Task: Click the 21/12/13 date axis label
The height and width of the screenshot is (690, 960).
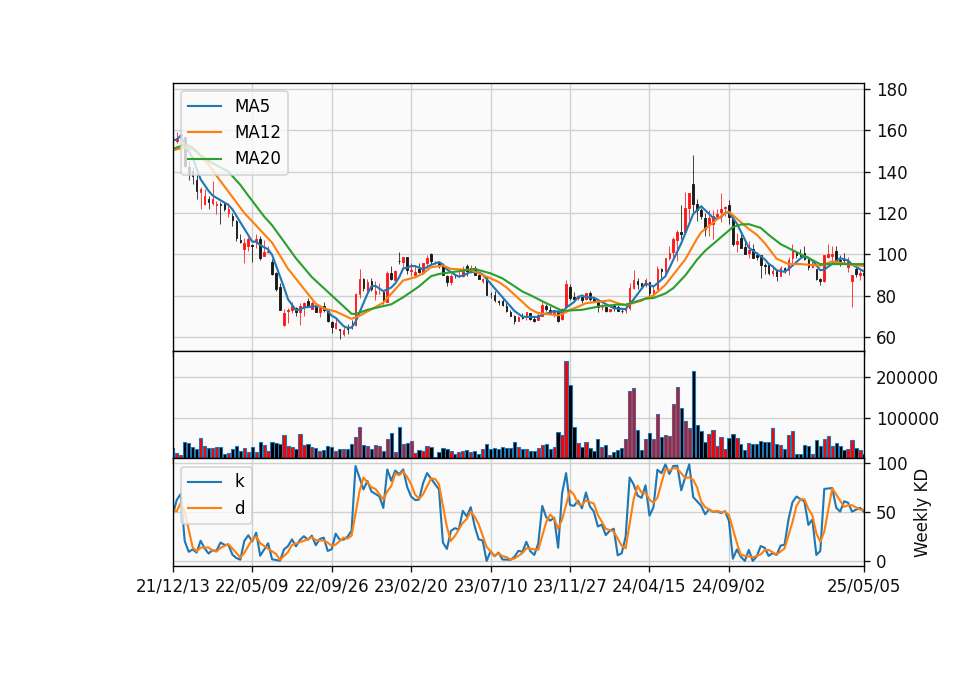Action: [173, 587]
